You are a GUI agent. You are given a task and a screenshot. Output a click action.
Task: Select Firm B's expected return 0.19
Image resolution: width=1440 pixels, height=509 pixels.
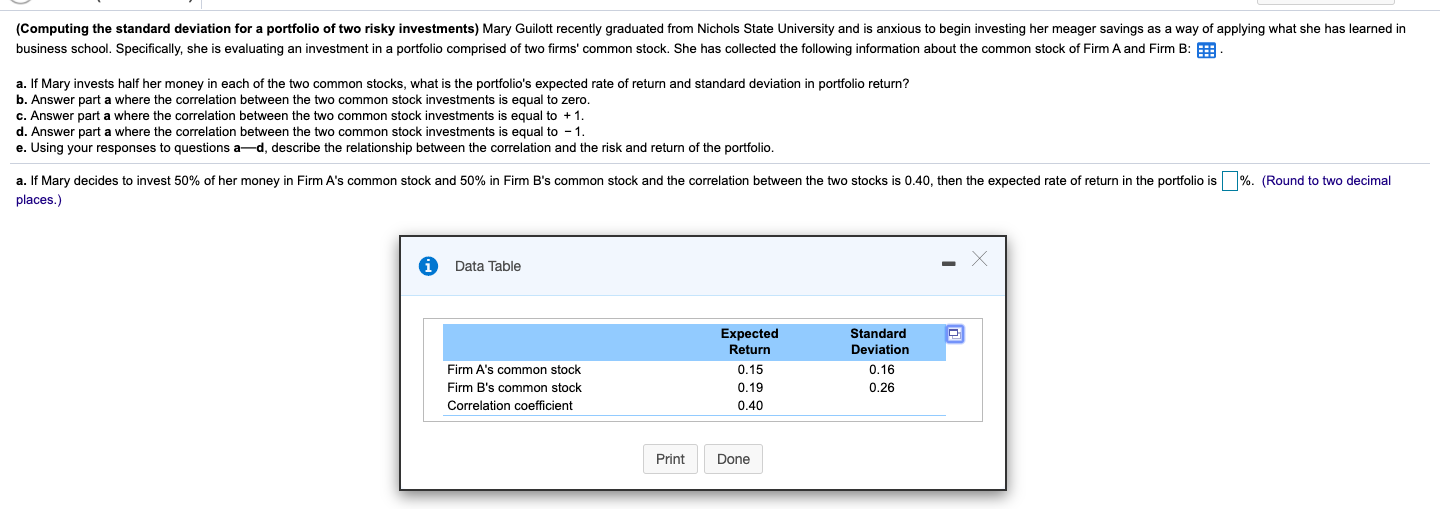coord(749,388)
